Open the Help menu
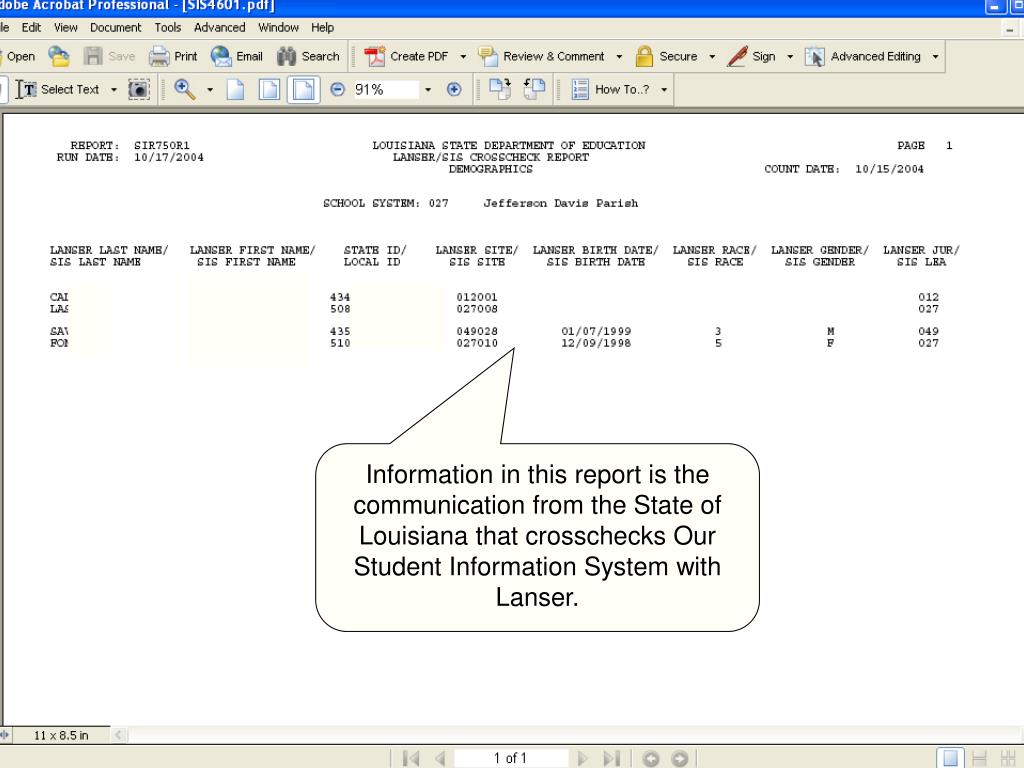This screenshot has width=1024, height=768. click(x=323, y=27)
